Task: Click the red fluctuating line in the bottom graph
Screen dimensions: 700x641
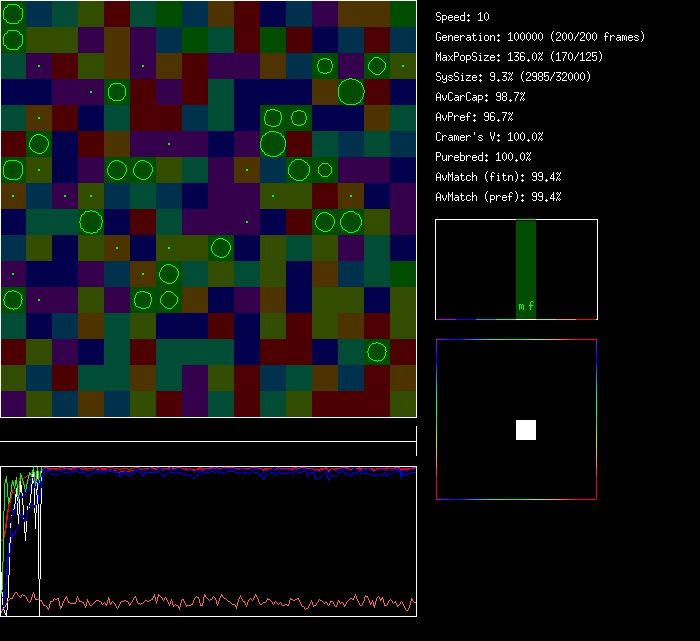Action: coord(200,602)
